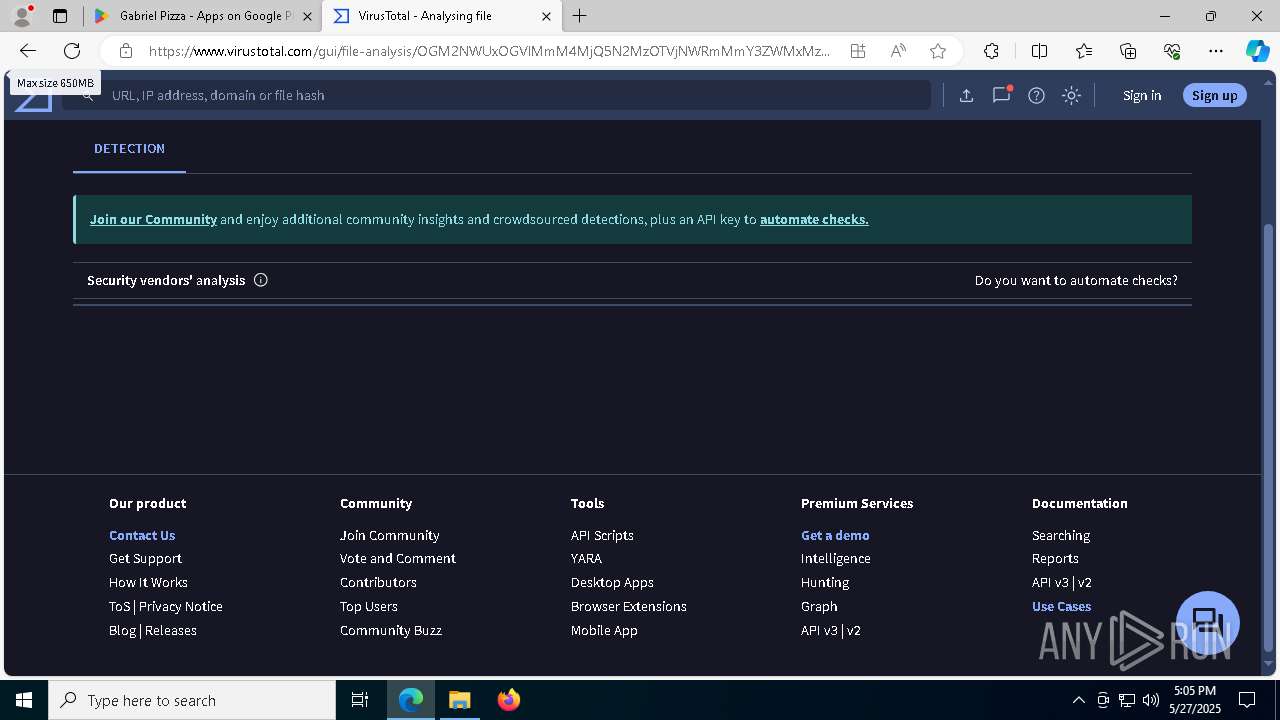Image resolution: width=1280 pixels, height=720 pixels.
Task: Open the API Scripts link
Action: [x=602, y=535]
